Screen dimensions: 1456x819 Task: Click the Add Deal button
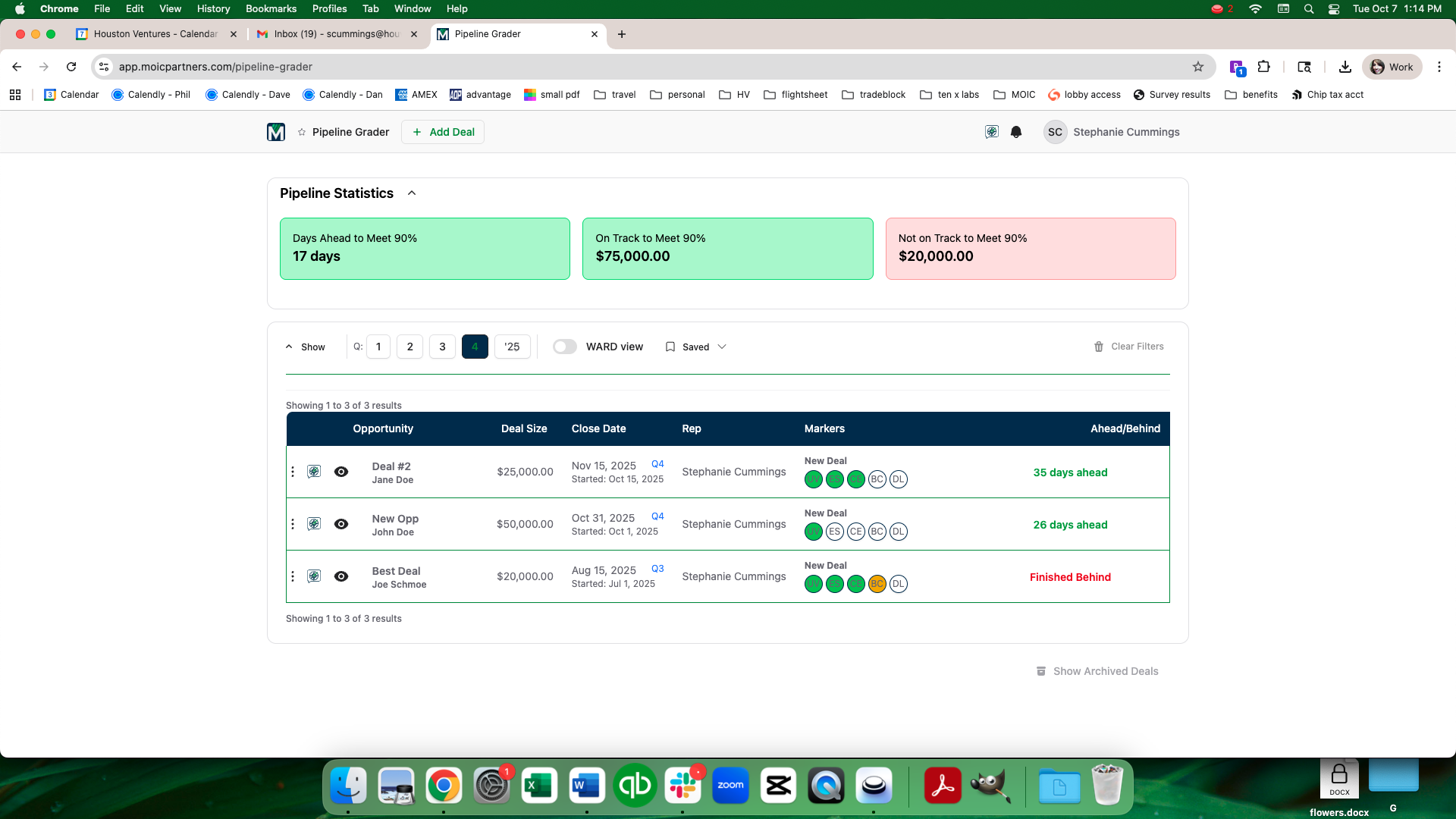443,132
